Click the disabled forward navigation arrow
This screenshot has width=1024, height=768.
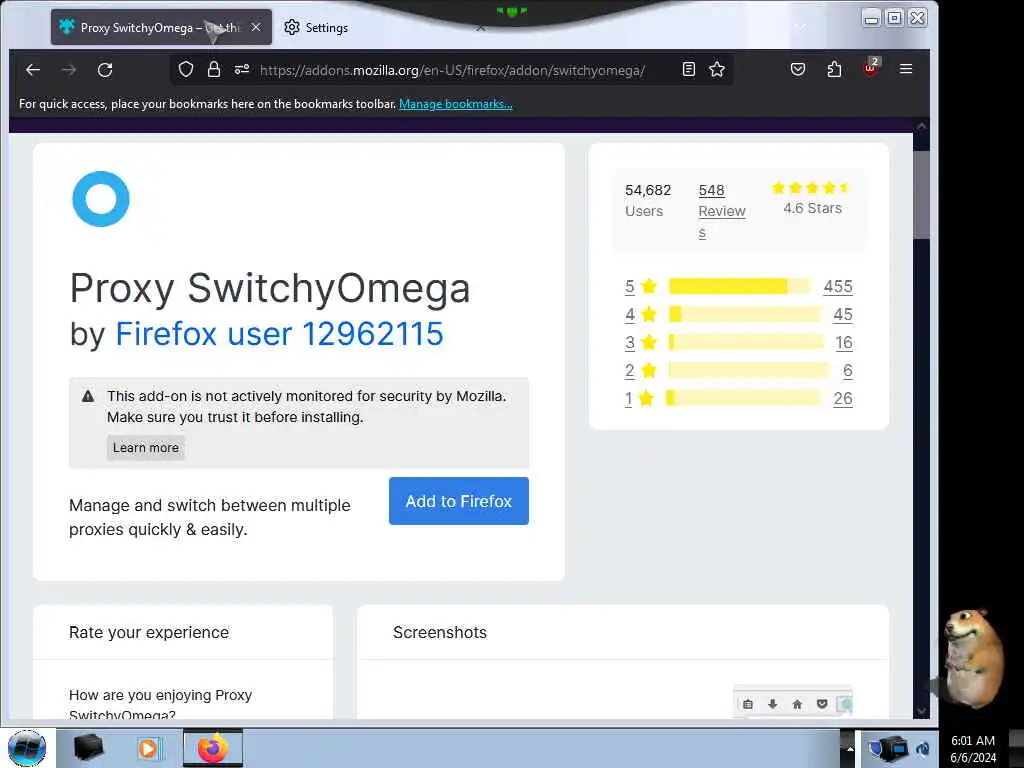click(69, 70)
